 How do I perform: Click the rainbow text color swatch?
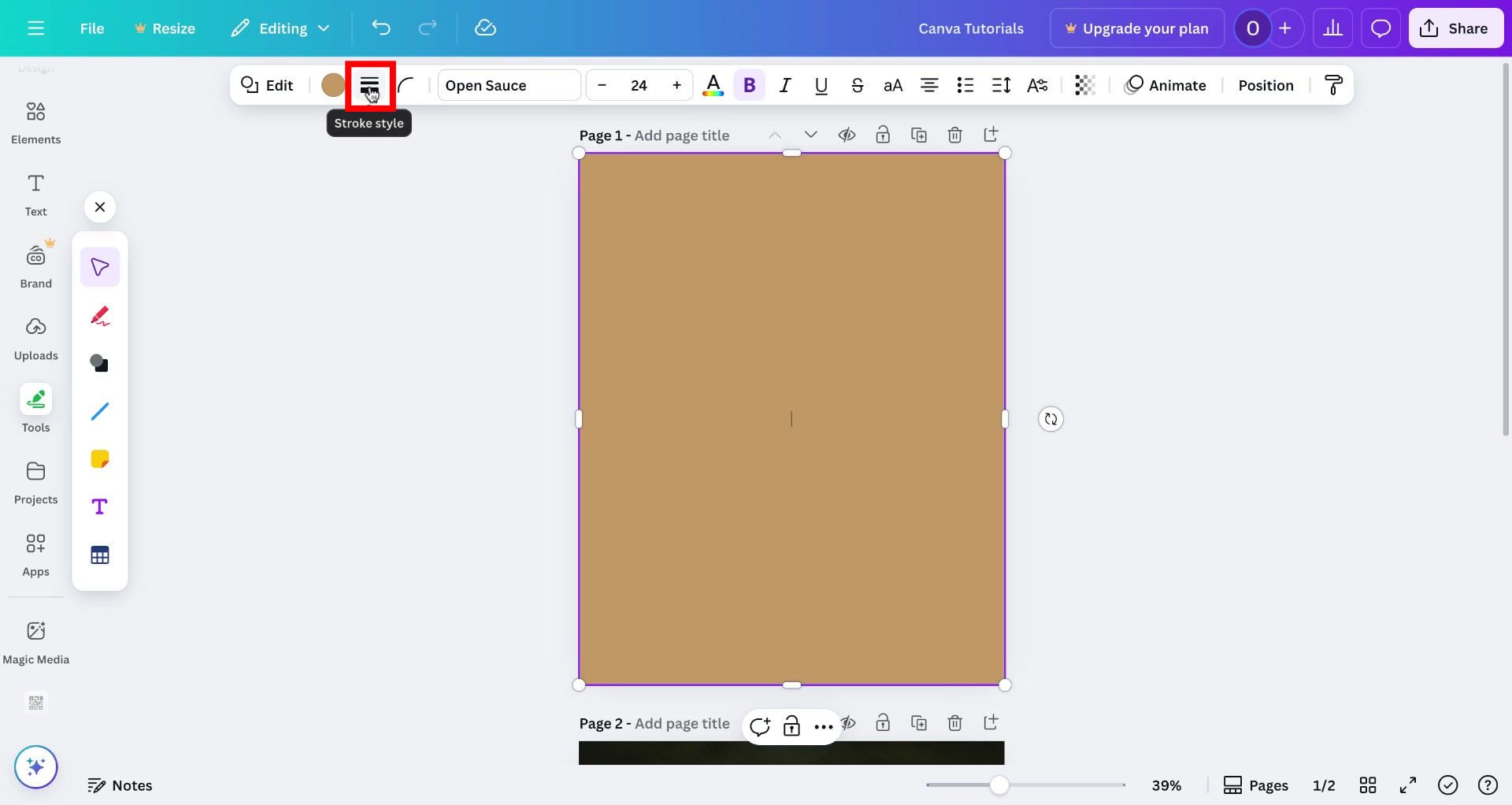pyautogui.click(x=713, y=85)
